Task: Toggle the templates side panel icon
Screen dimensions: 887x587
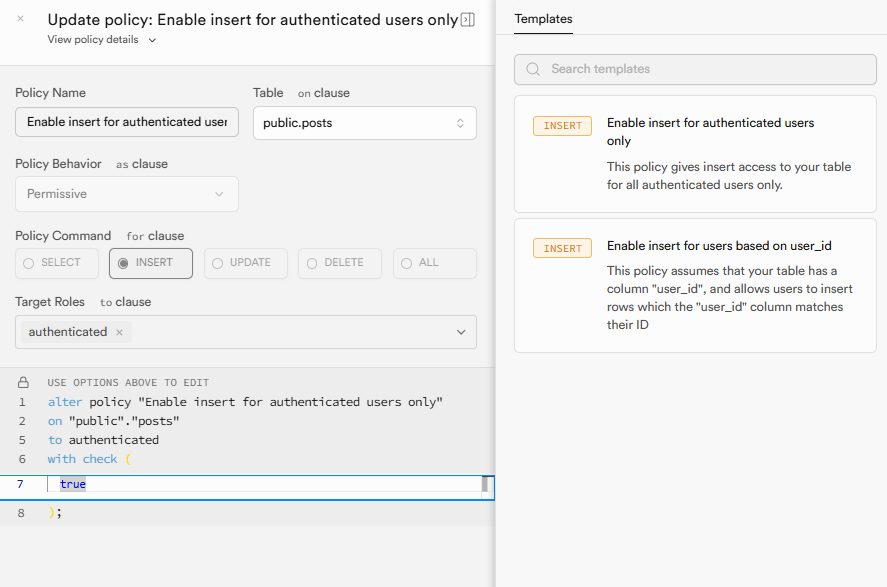Action: (x=467, y=20)
